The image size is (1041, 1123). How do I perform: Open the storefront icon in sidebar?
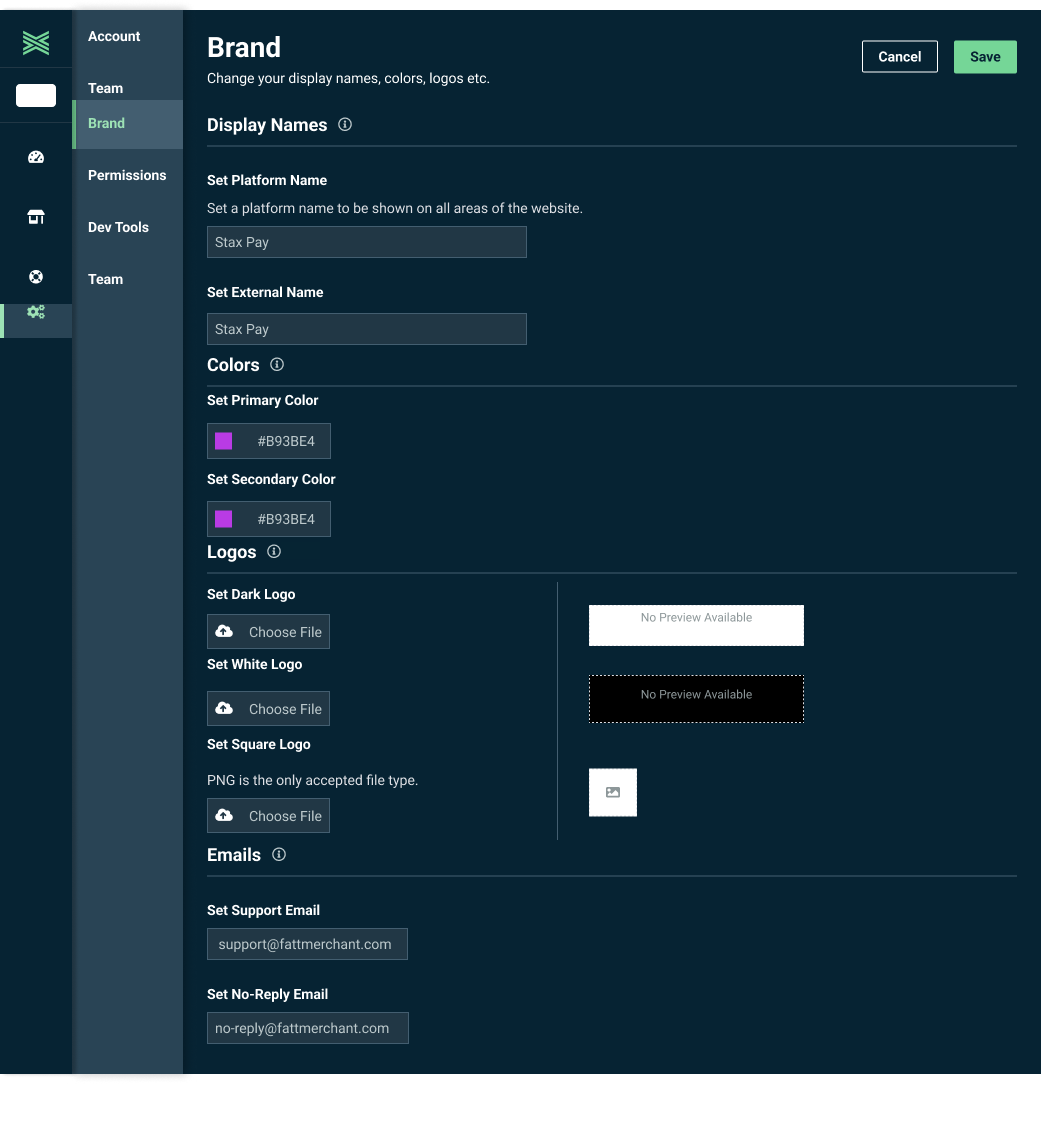36,217
